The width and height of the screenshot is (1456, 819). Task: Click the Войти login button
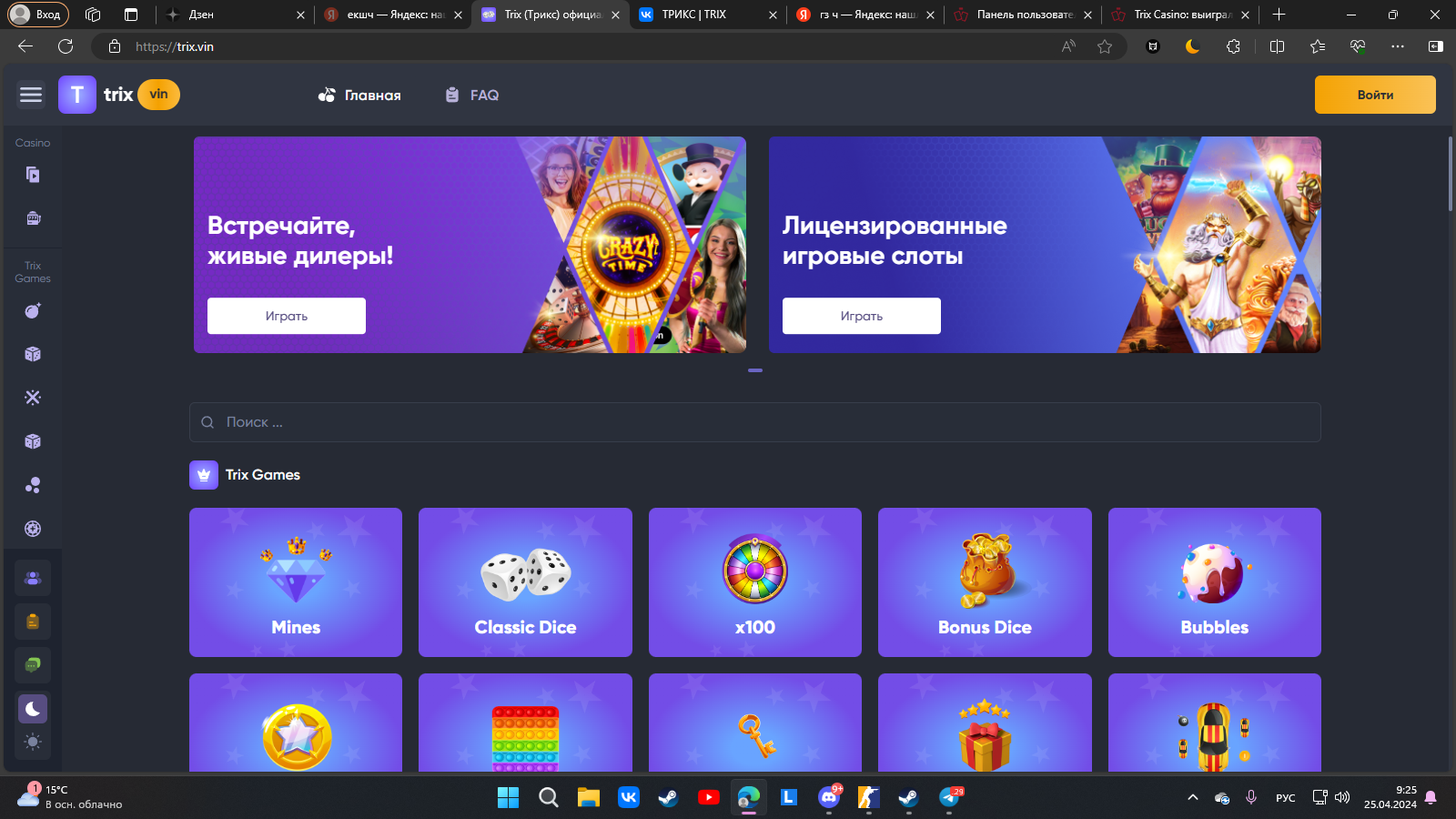click(1375, 95)
